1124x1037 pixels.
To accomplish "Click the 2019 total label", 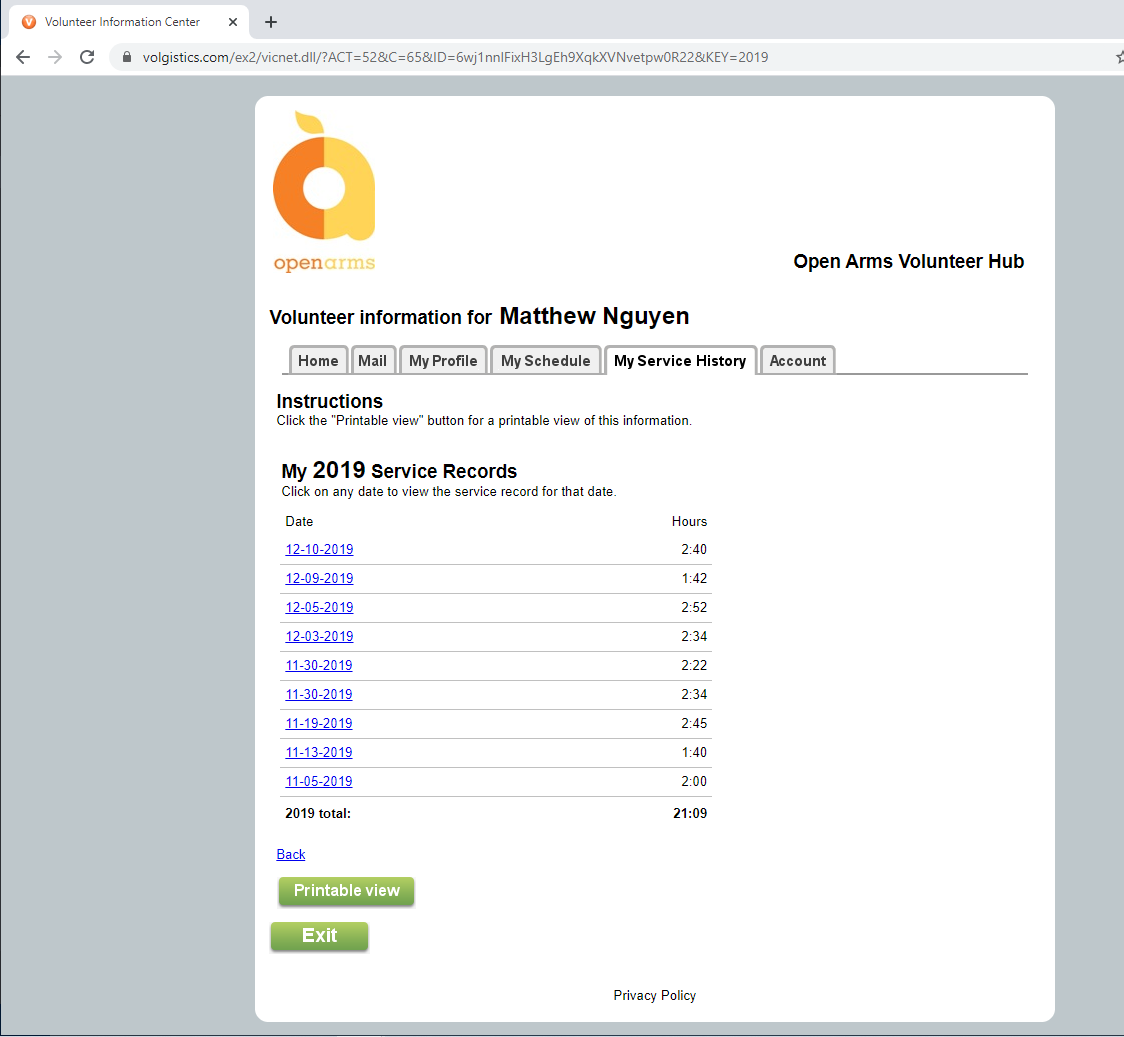I will coord(318,813).
